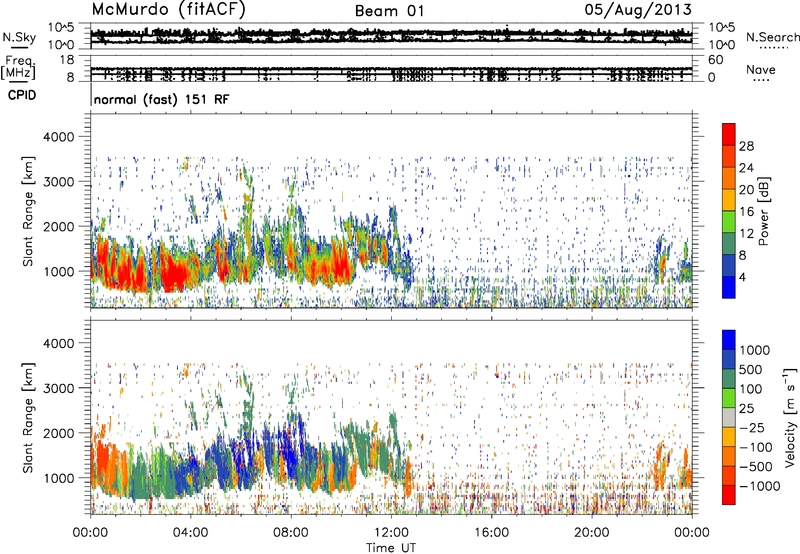Click the 16:00 time tick label
The image size is (800, 554).
pos(491,533)
